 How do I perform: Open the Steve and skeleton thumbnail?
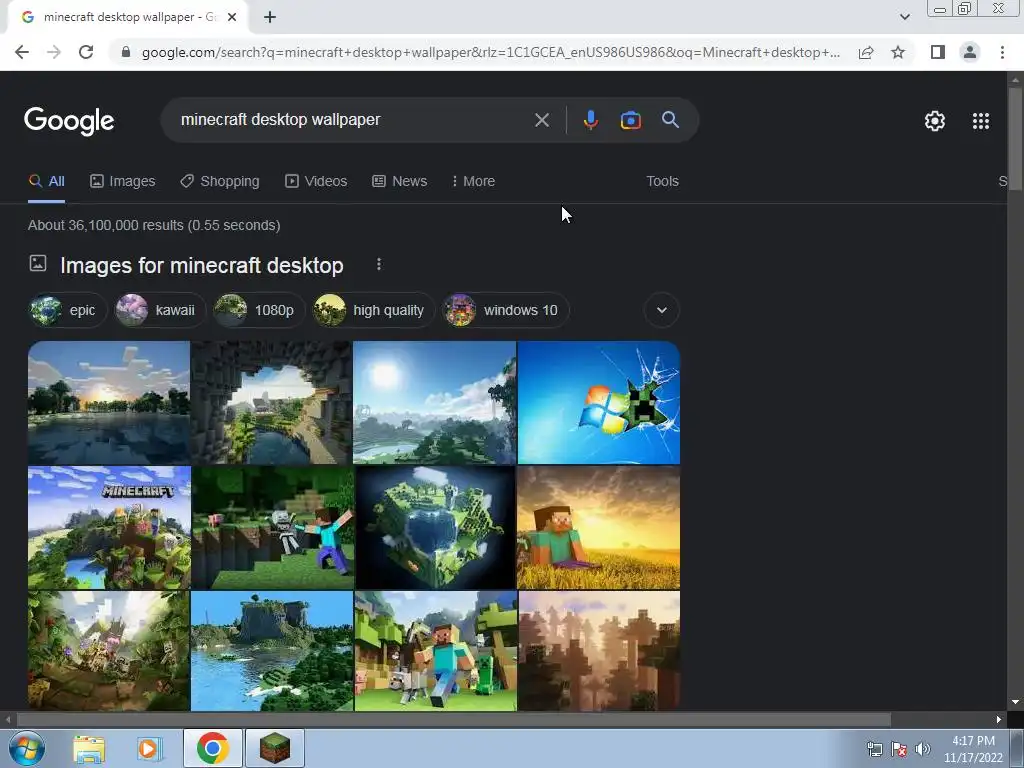[272, 528]
